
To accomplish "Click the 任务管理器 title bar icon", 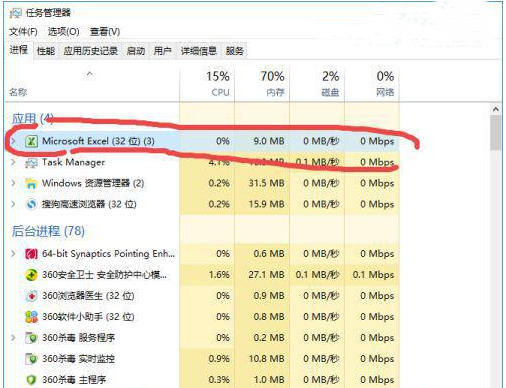I will [x=15, y=13].
